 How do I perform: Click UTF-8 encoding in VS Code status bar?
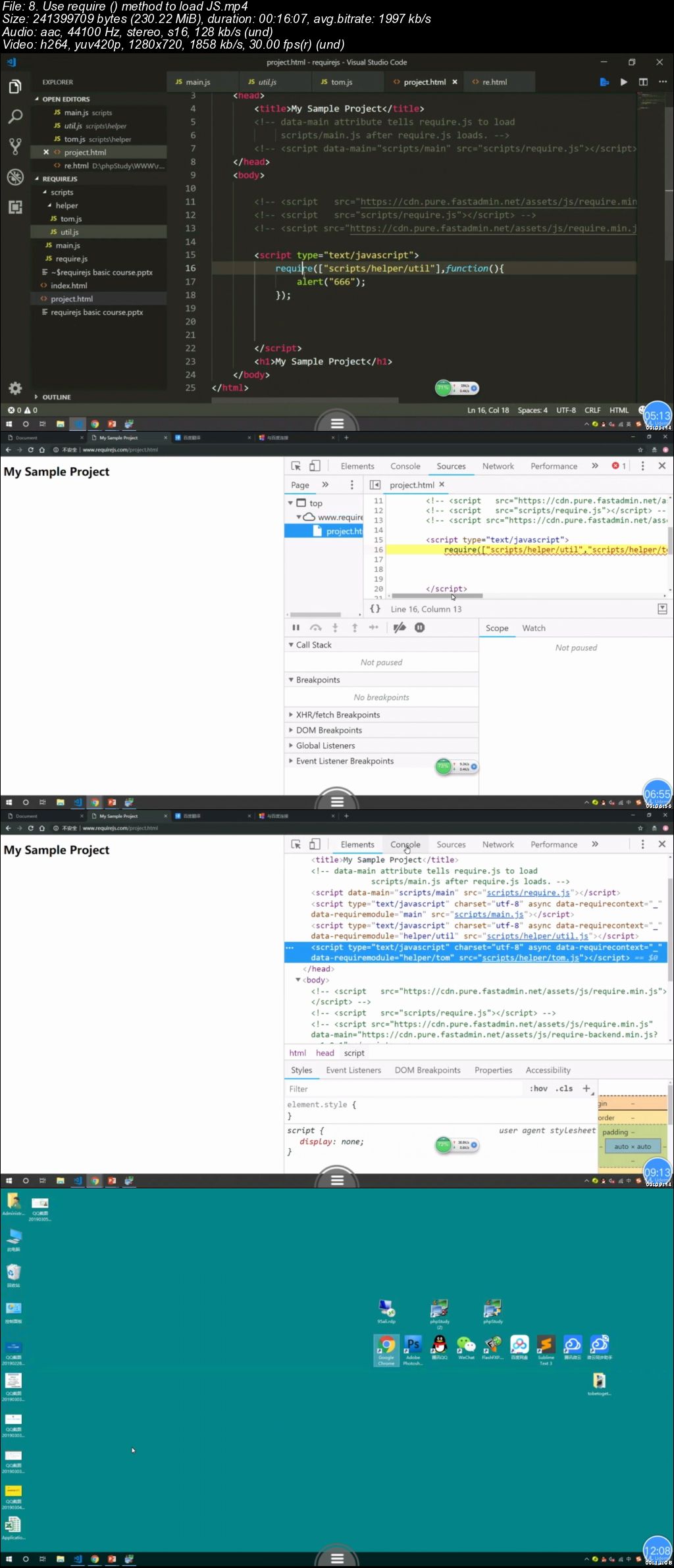coord(566,410)
